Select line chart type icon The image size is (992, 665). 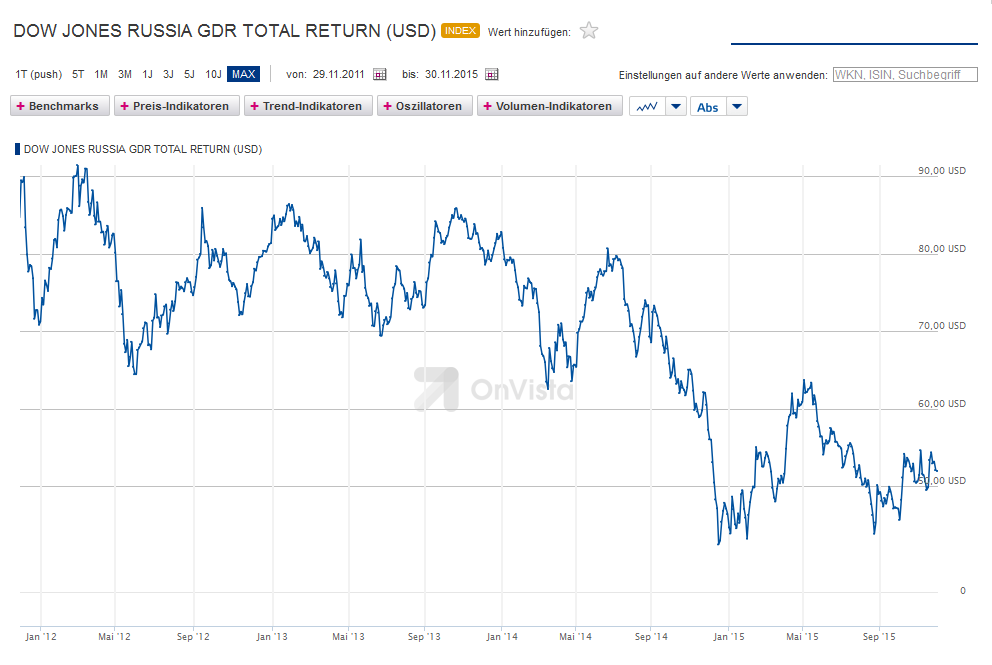point(647,106)
